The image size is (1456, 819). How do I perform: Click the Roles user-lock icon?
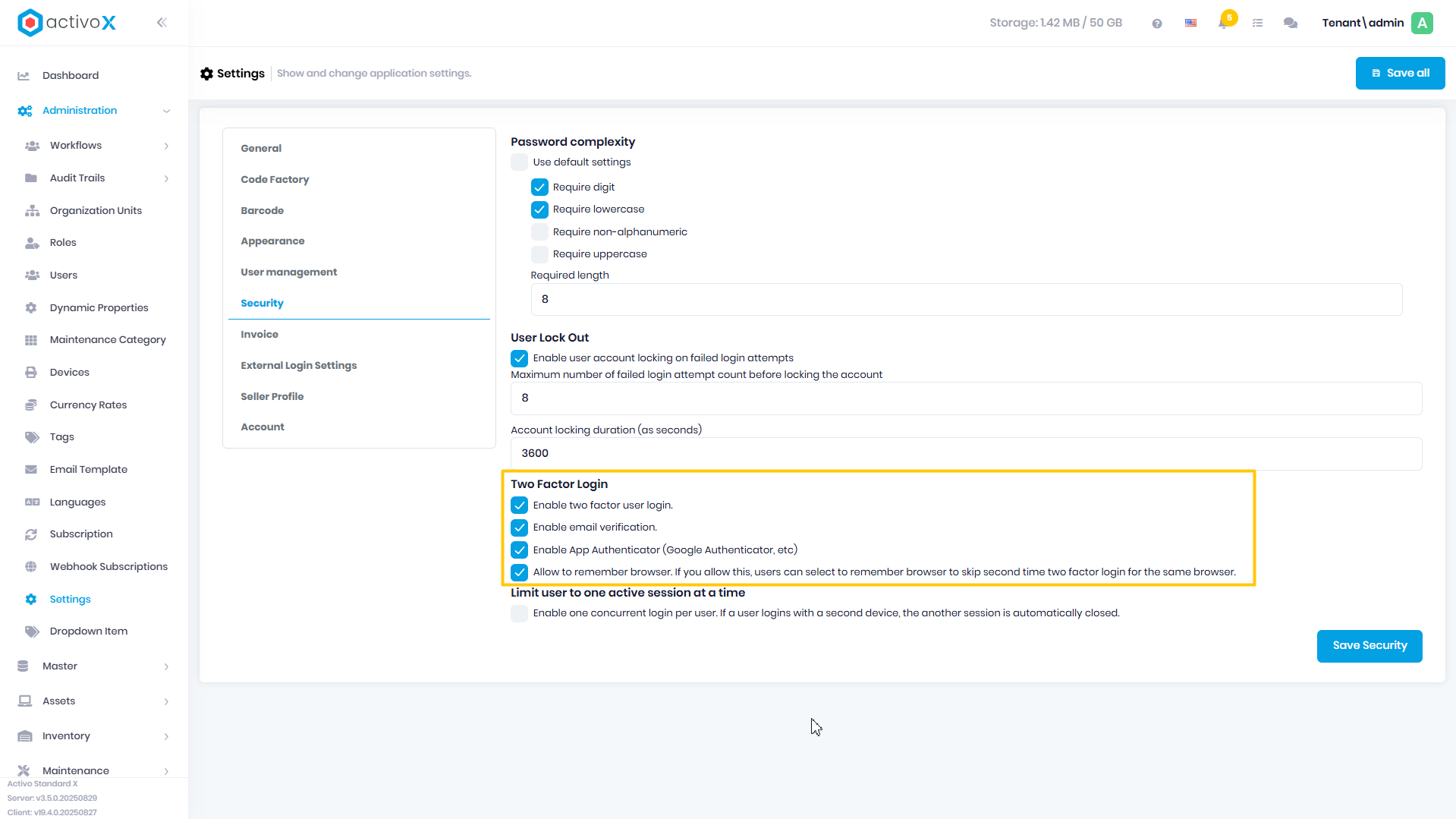point(32,243)
